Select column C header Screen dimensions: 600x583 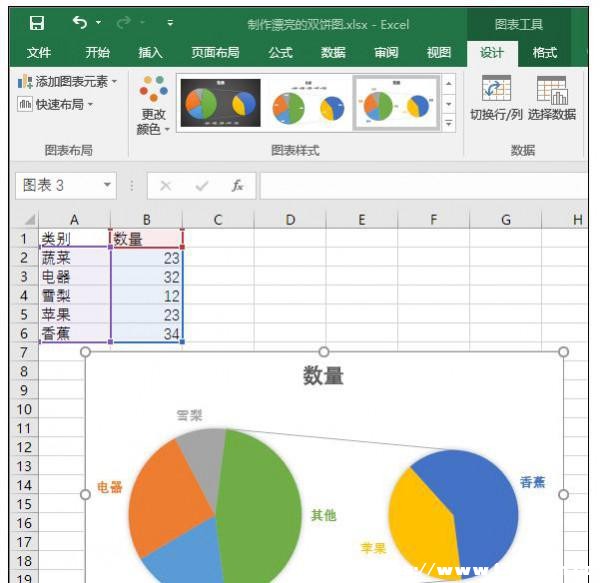[218, 220]
